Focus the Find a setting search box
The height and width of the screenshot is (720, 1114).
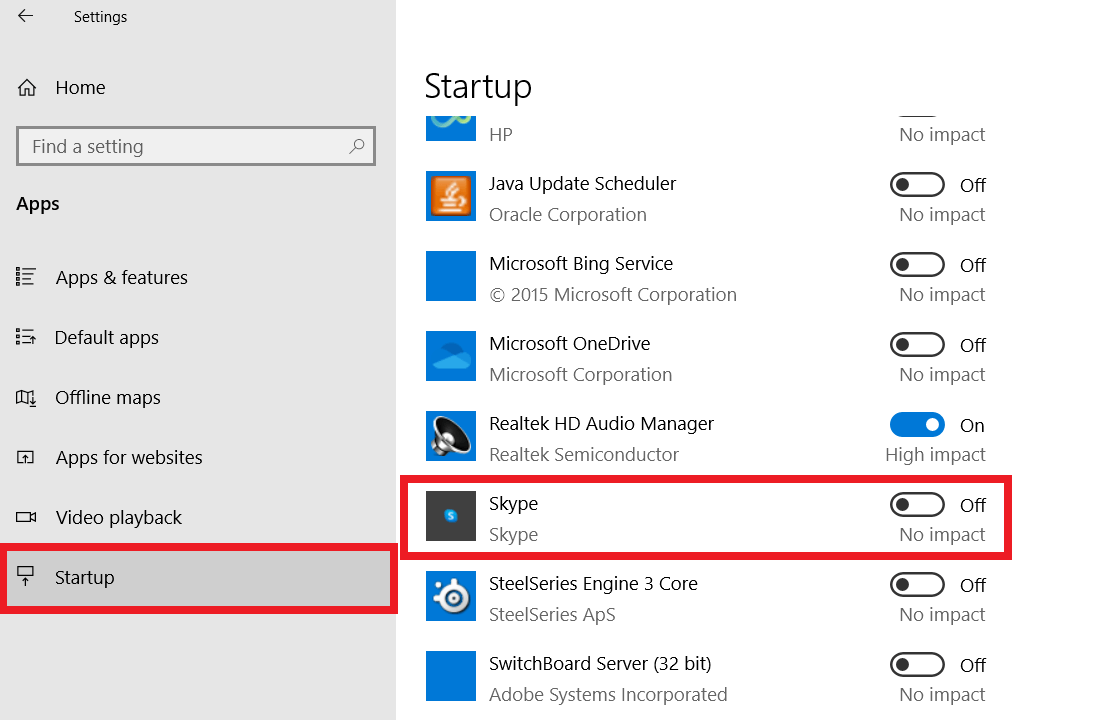pyautogui.click(x=195, y=146)
